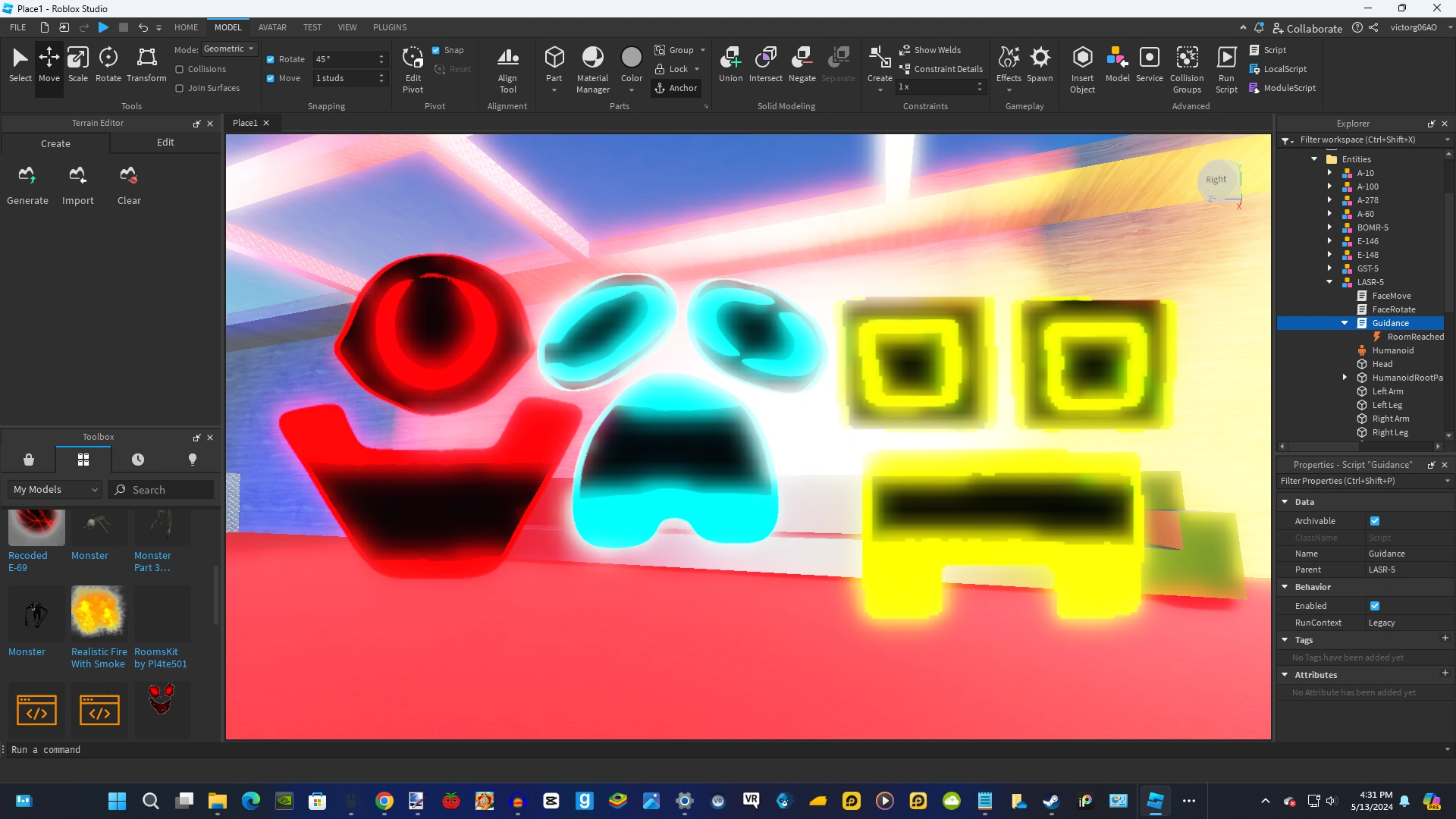
Task: Click the Color part swatch
Action: point(631,58)
